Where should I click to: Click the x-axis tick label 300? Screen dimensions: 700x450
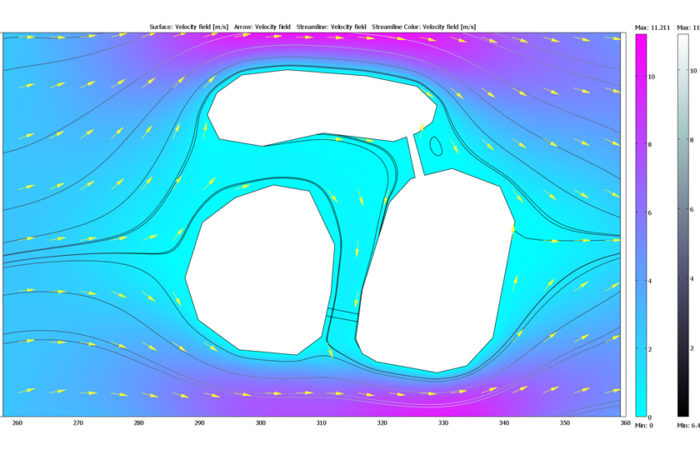pyautogui.click(x=260, y=424)
